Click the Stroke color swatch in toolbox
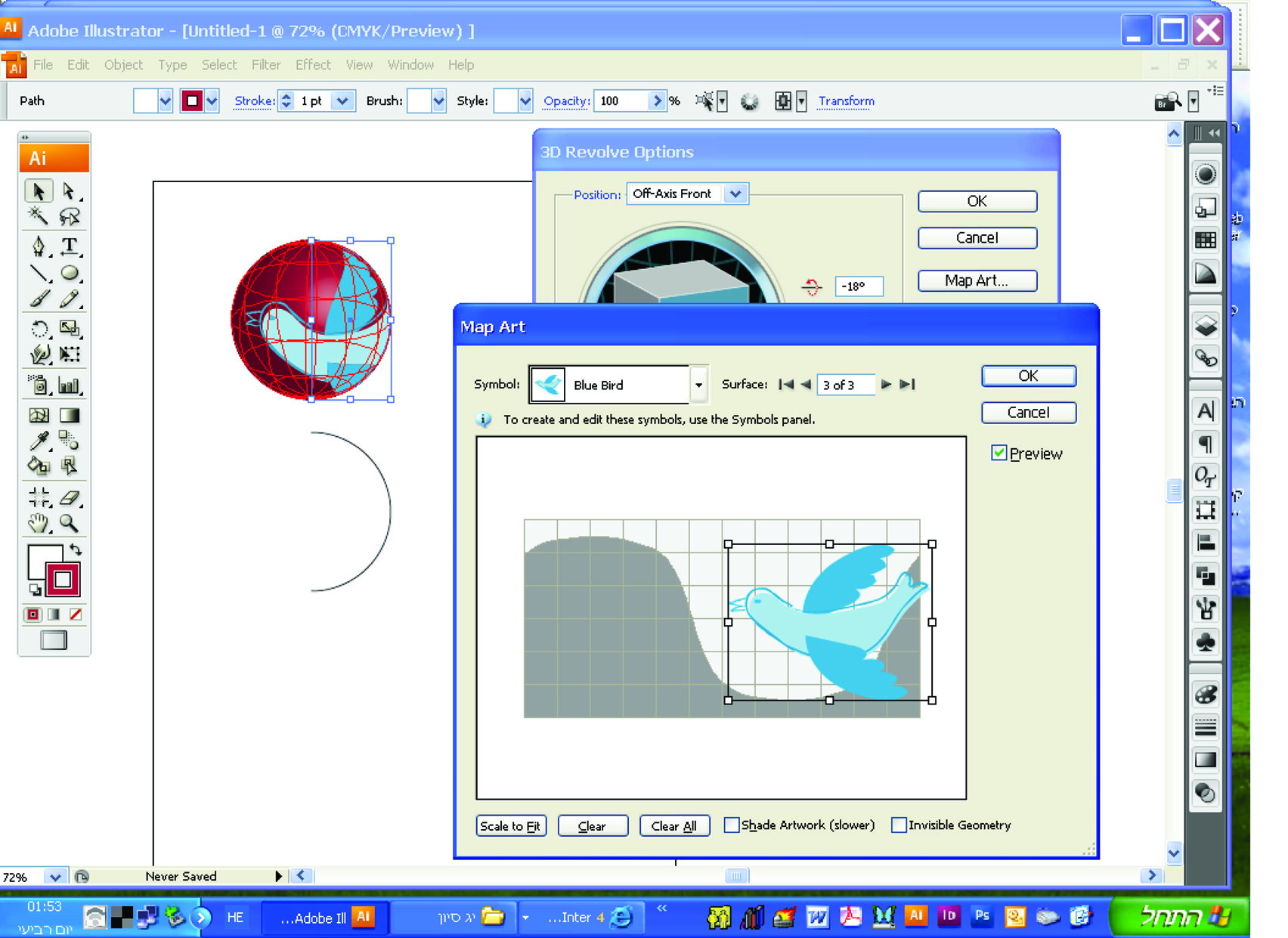This screenshot has height=938, width=1288. click(x=63, y=580)
